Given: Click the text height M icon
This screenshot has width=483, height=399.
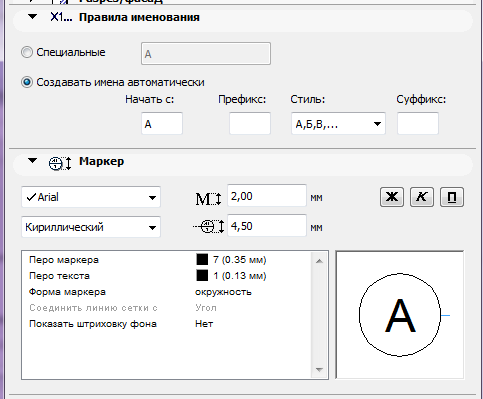Looking at the screenshot, I should coord(208,199).
